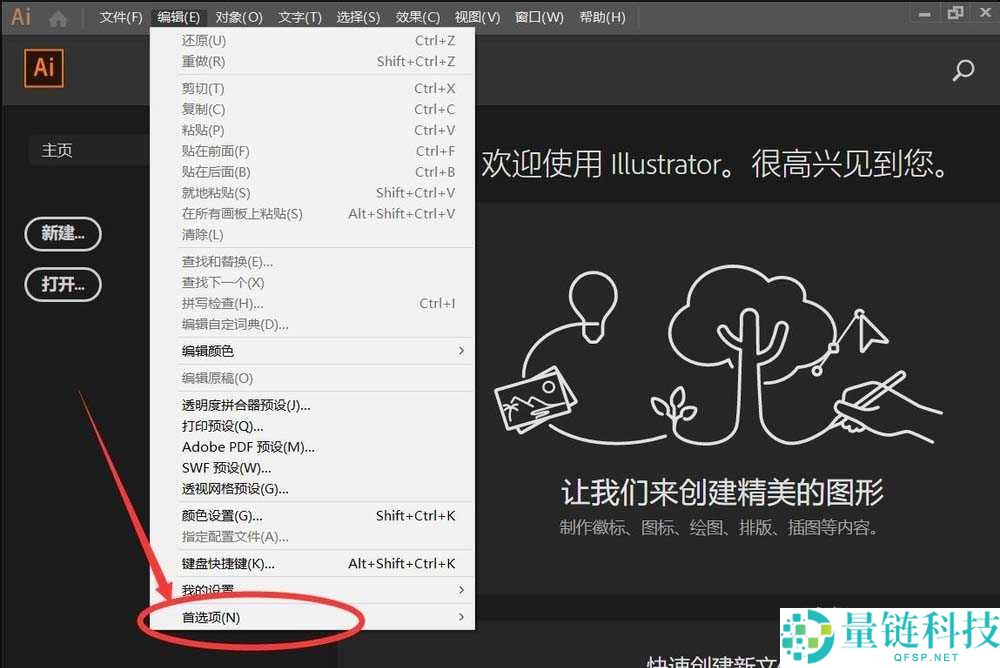Open the 效果(C) menu
The image size is (1000, 668).
[417, 17]
